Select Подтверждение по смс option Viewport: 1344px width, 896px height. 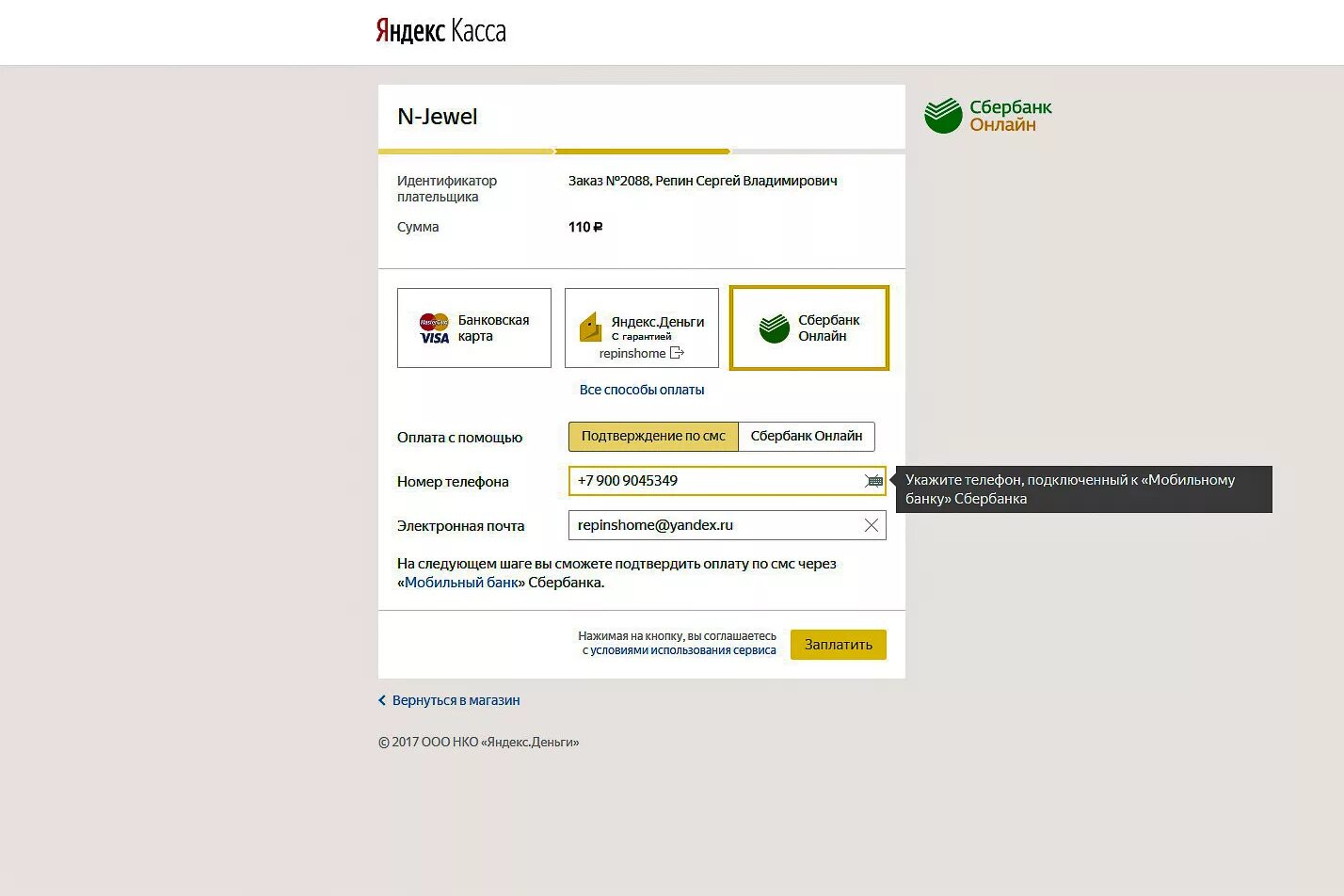653,436
